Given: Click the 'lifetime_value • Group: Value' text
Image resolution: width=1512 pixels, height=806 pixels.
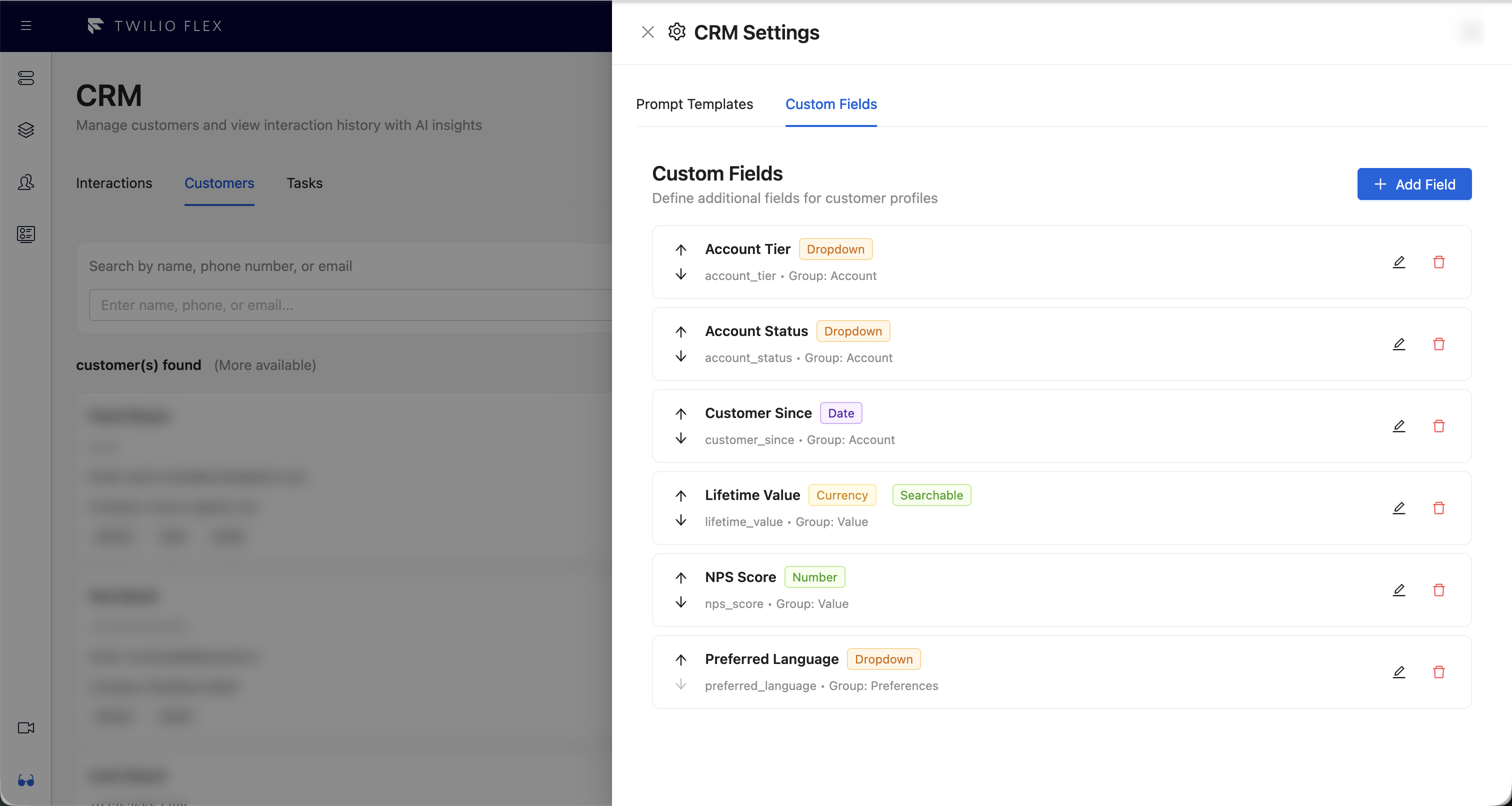Looking at the screenshot, I should [x=786, y=522].
